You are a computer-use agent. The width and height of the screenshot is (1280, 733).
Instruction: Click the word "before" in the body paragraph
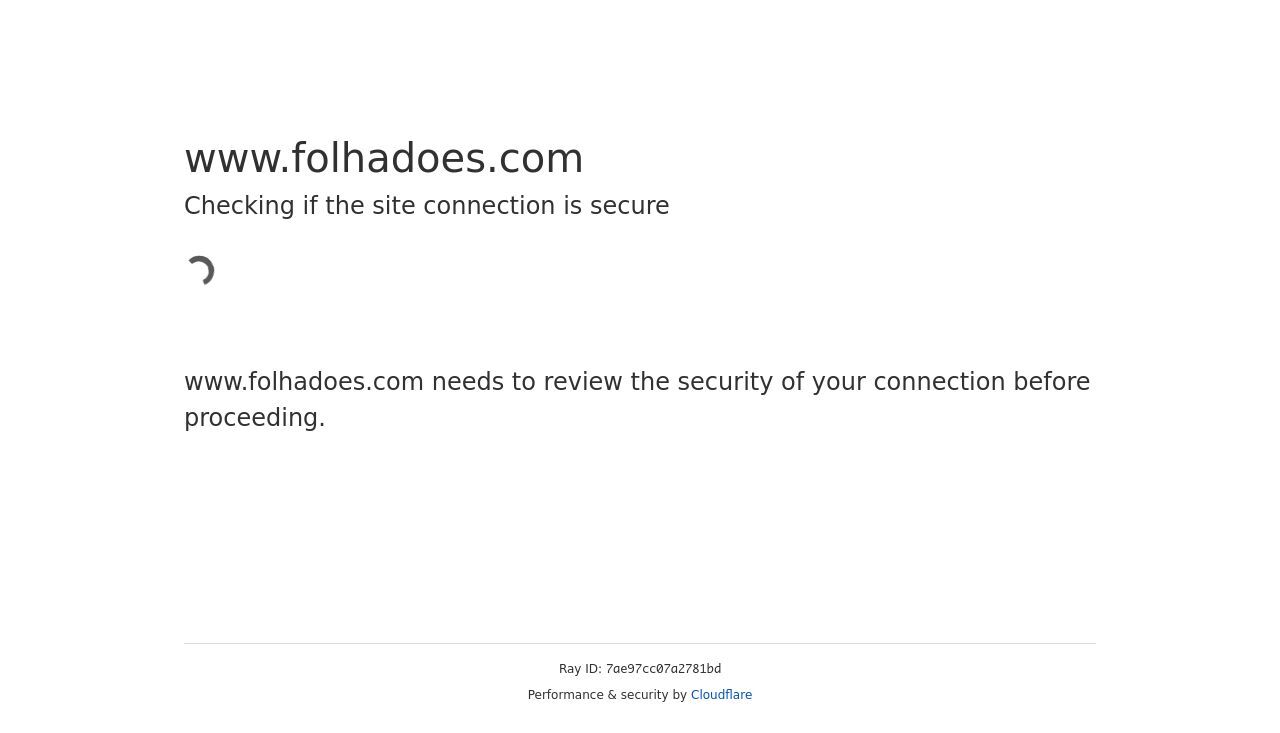tap(1051, 382)
